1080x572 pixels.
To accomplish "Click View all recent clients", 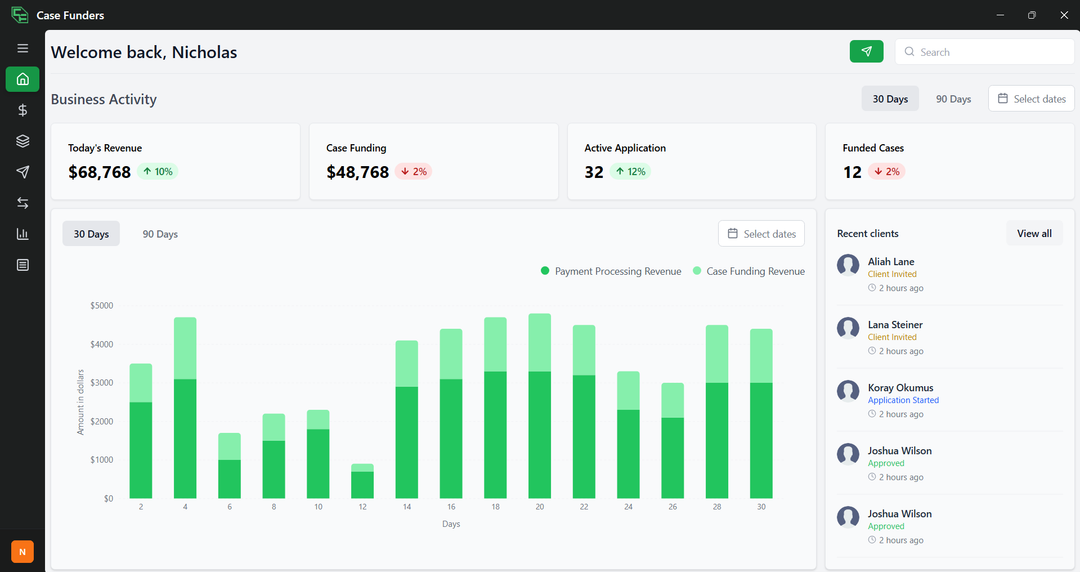I will [1034, 234].
